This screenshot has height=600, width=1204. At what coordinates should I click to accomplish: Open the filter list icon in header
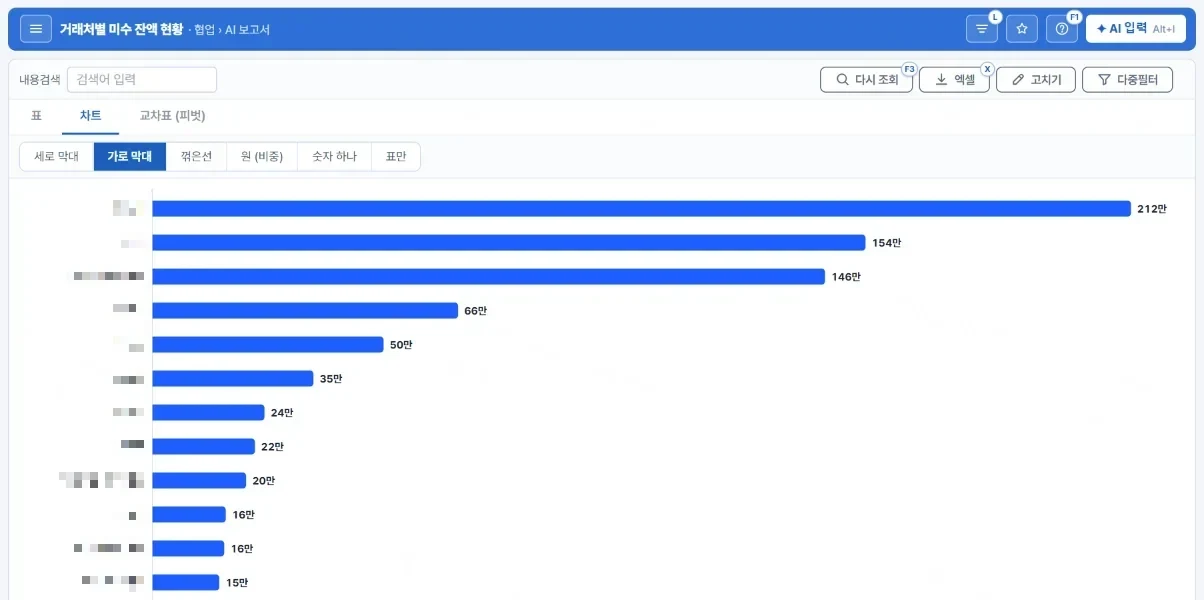pyautogui.click(x=982, y=29)
